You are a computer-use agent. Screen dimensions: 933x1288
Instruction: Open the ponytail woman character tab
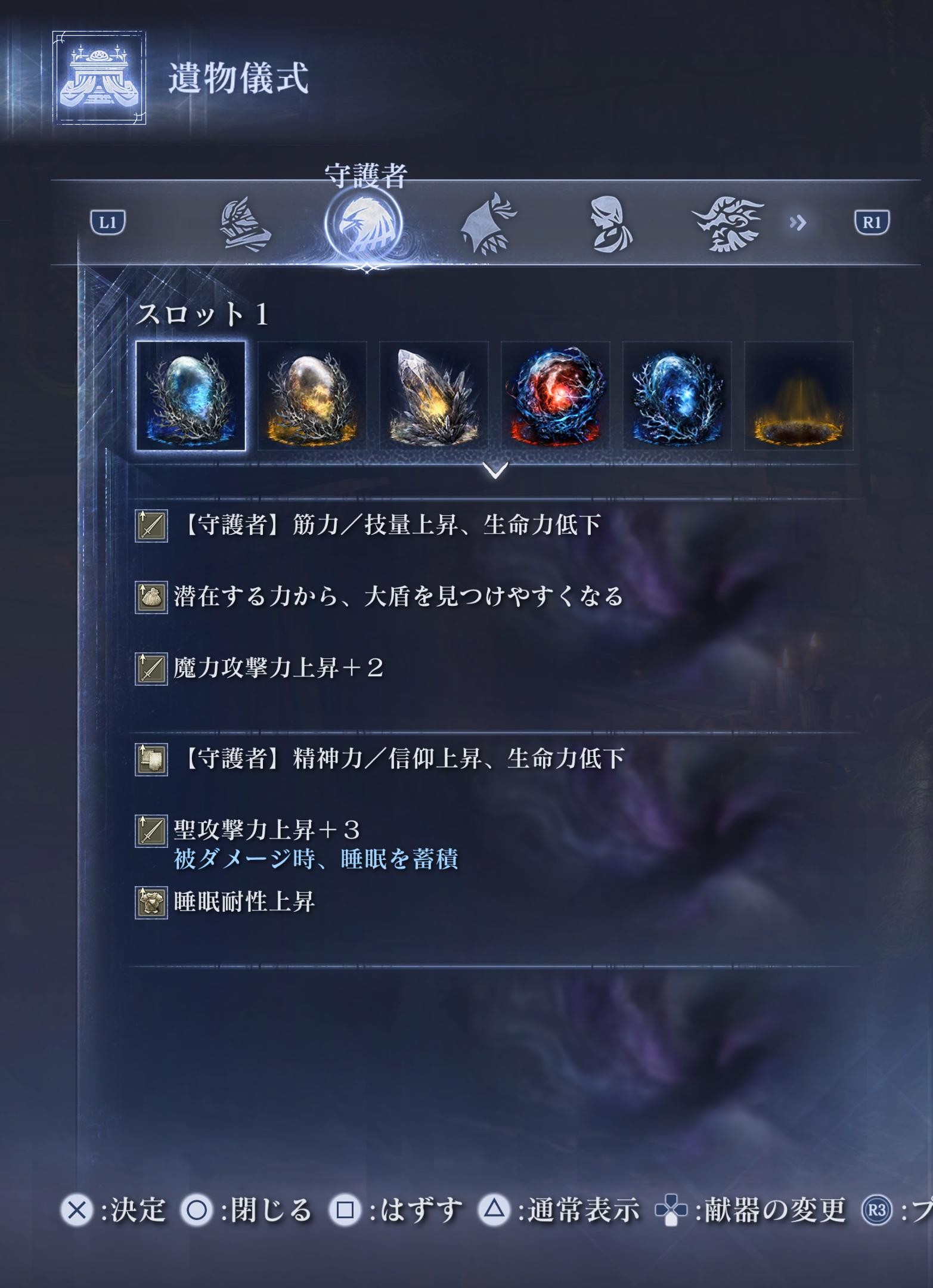tap(610, 224)
